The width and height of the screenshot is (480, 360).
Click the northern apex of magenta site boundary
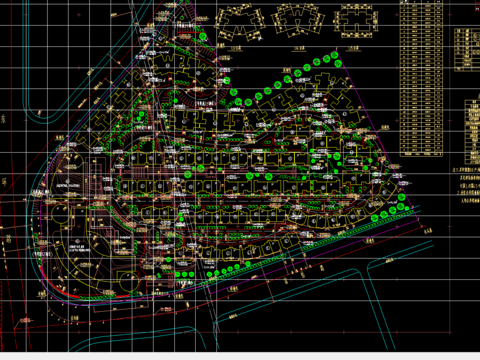pyautogui.click(x=188, y=2)
